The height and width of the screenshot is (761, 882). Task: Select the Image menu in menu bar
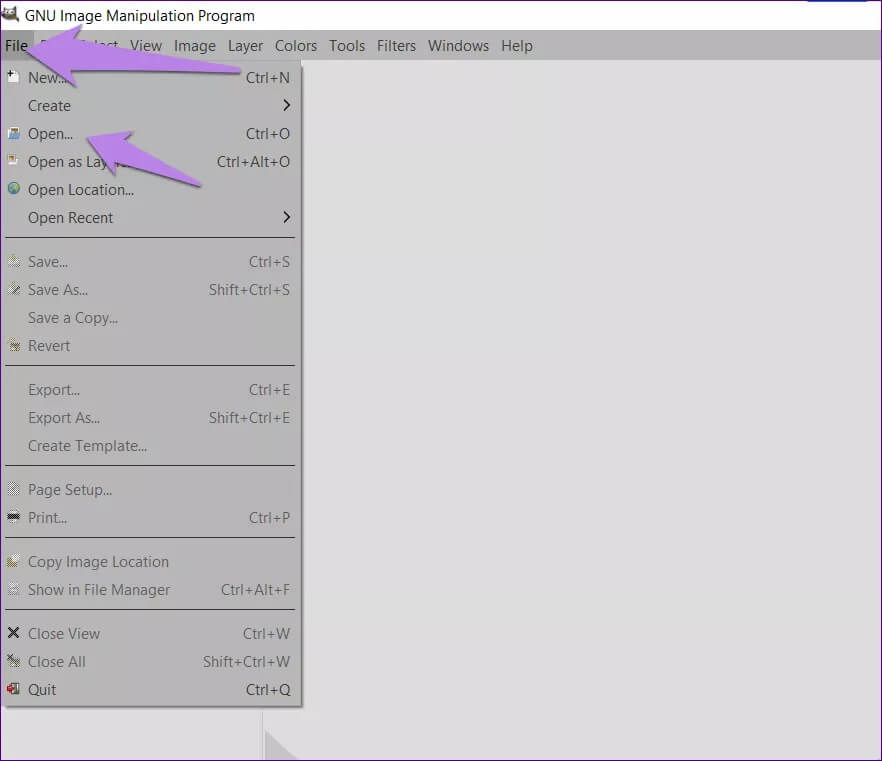click(194, 46)
